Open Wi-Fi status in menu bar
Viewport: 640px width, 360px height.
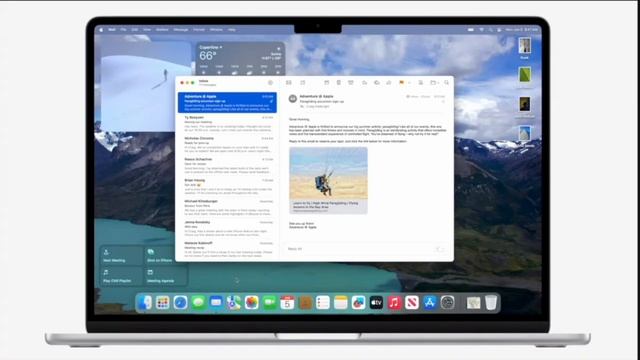[481, 30]
